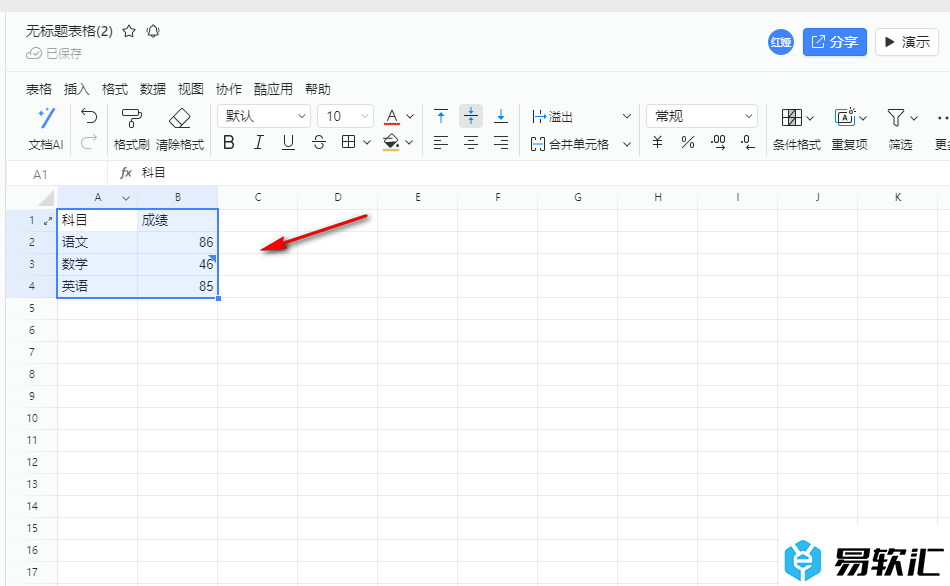Open the font size 10 dropdown
950x586 pixels.
pyautogui.click(x=345, y=116)
